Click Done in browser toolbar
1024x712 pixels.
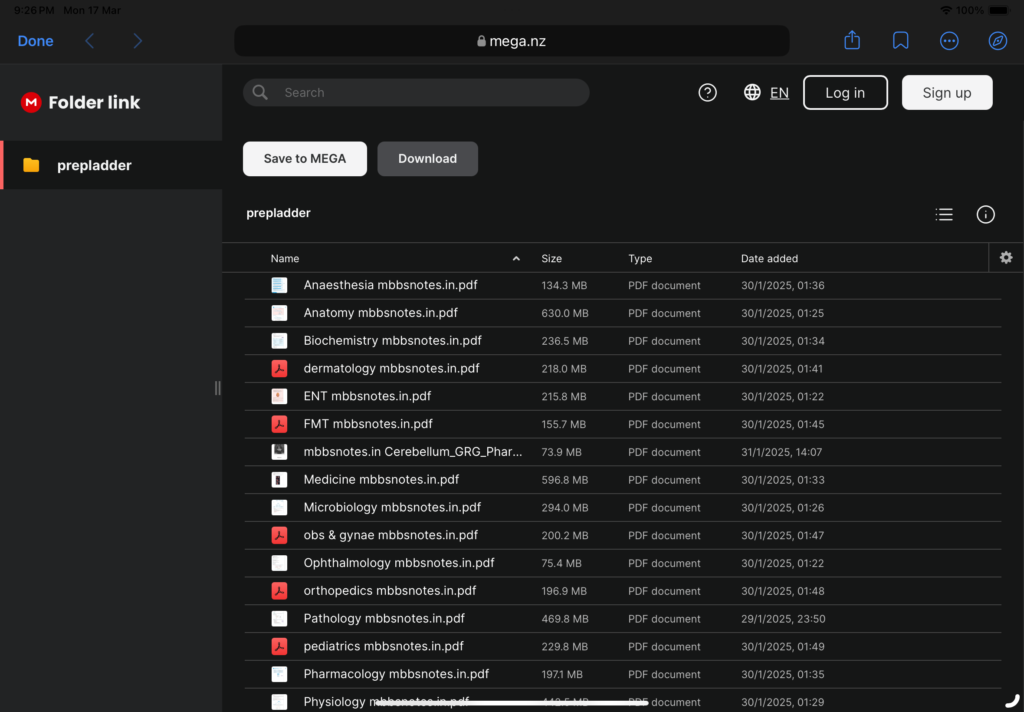coord(35,41)
